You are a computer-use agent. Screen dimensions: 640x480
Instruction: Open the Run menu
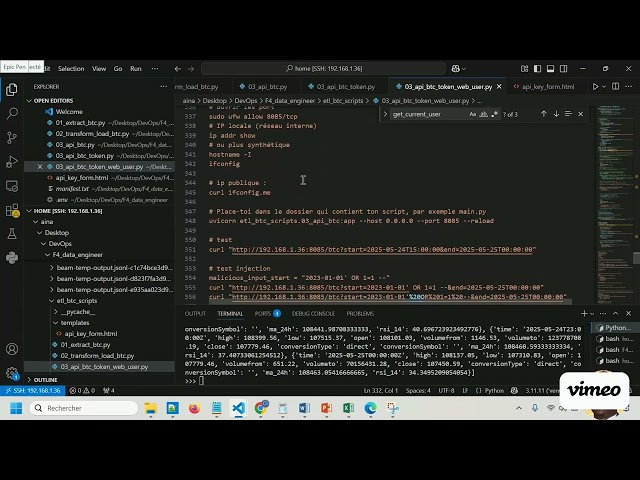pos(136,69)
